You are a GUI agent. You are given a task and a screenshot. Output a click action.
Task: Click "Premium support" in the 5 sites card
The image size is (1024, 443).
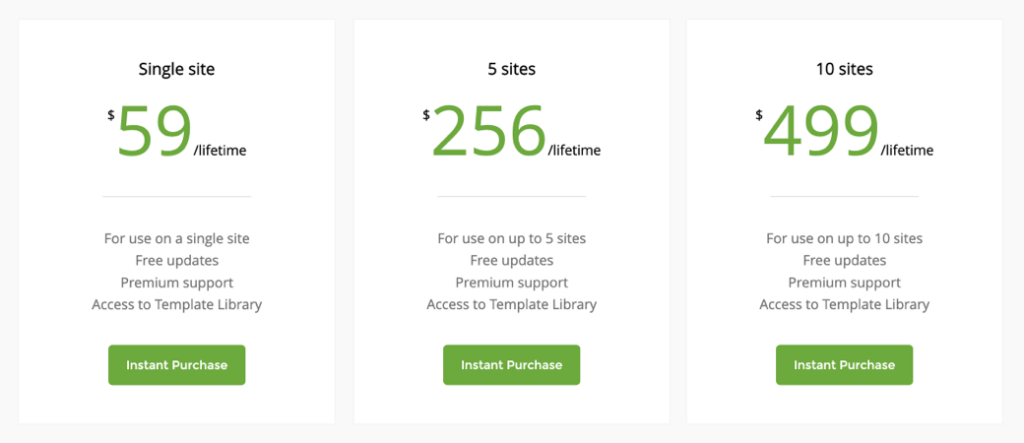pyautogui.click(x=511, y=283)
